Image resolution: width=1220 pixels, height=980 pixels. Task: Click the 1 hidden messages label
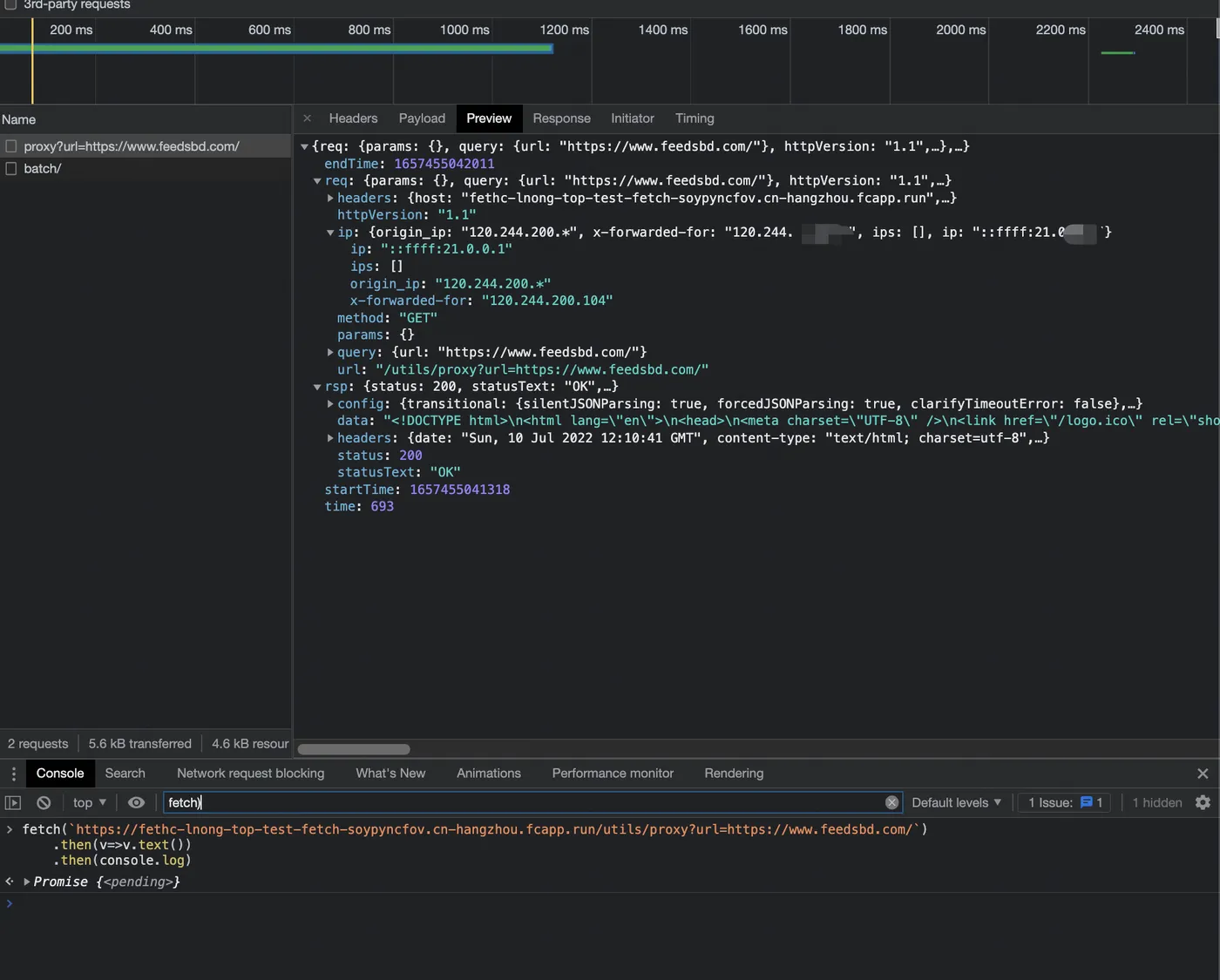coord(1157,803)
